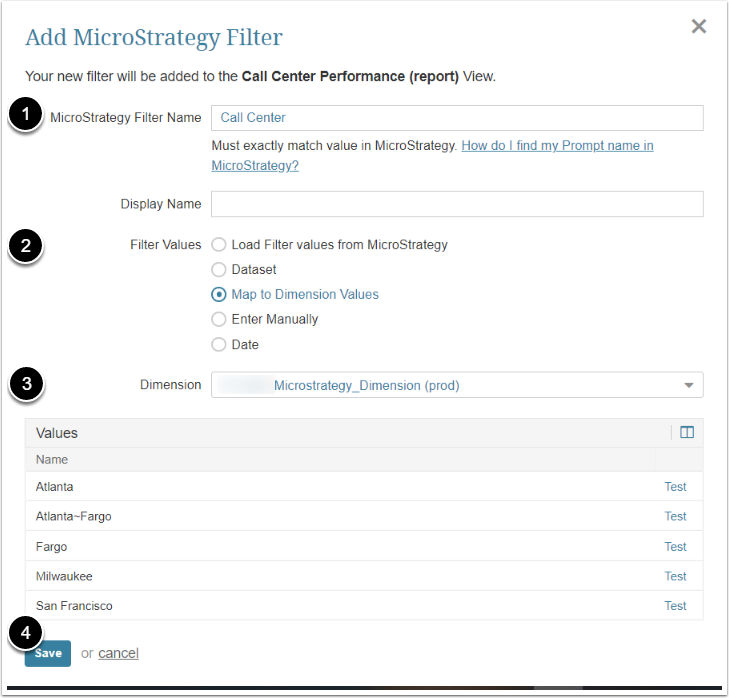Select Load Filter values from MicroStrategy radio

(219, 245)
